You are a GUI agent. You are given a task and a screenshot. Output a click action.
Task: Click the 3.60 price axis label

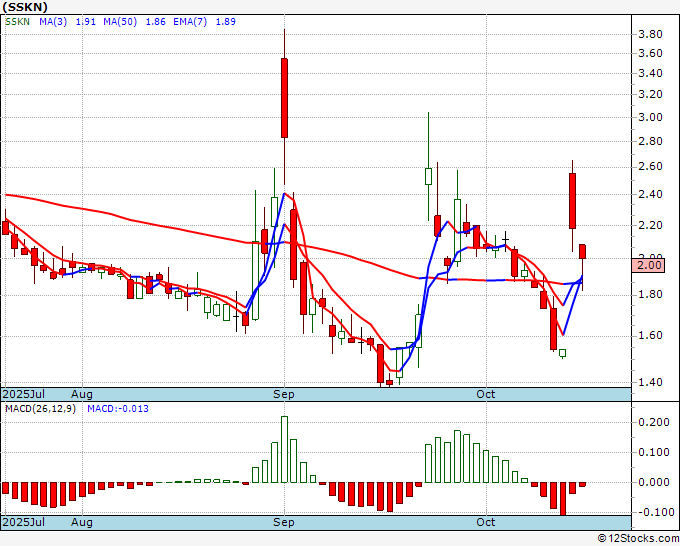point(650,53)
